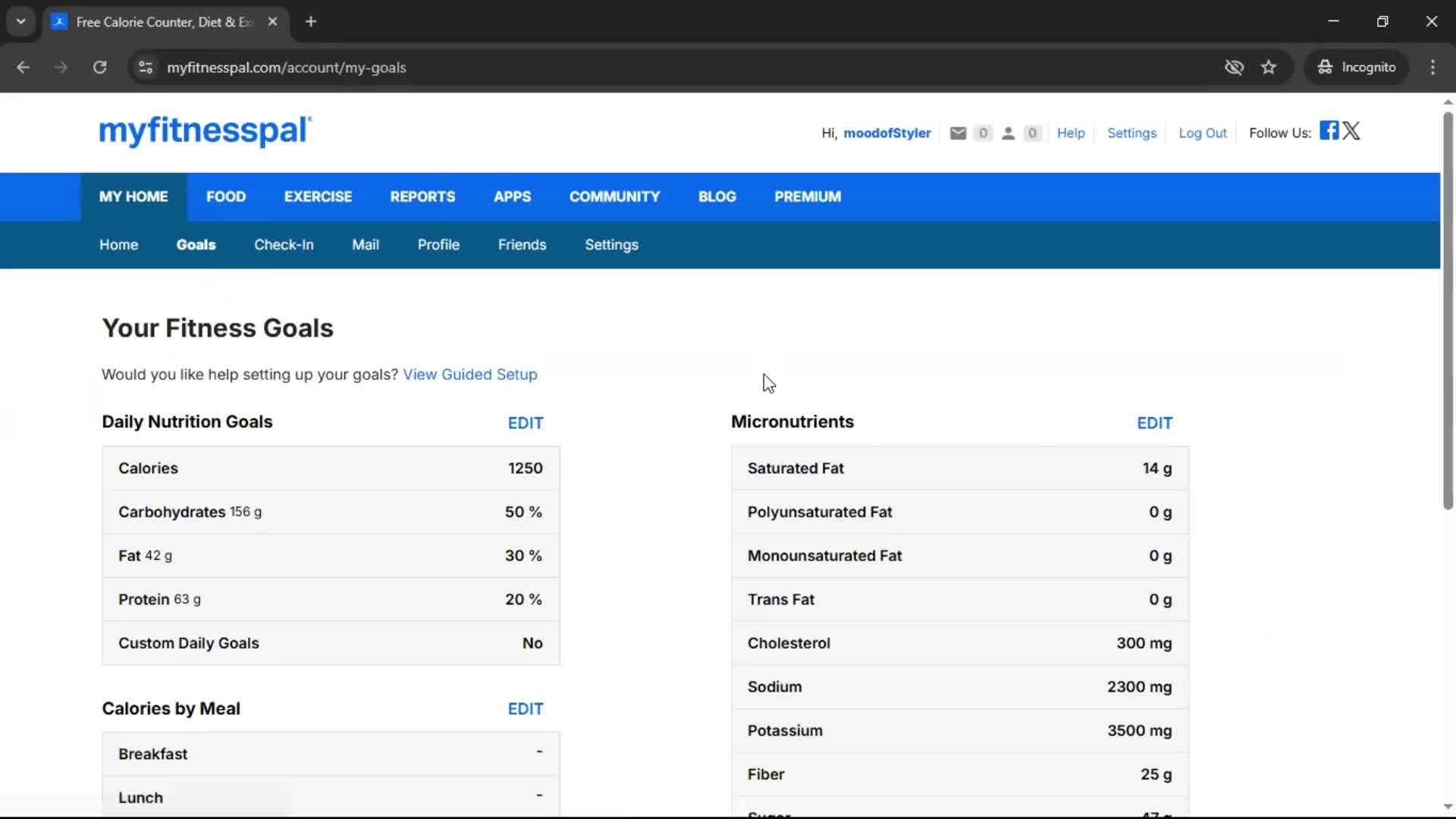The image size is (1456, 819).
Task: Restore down the browser window
Action: [x=1382, y=21]
